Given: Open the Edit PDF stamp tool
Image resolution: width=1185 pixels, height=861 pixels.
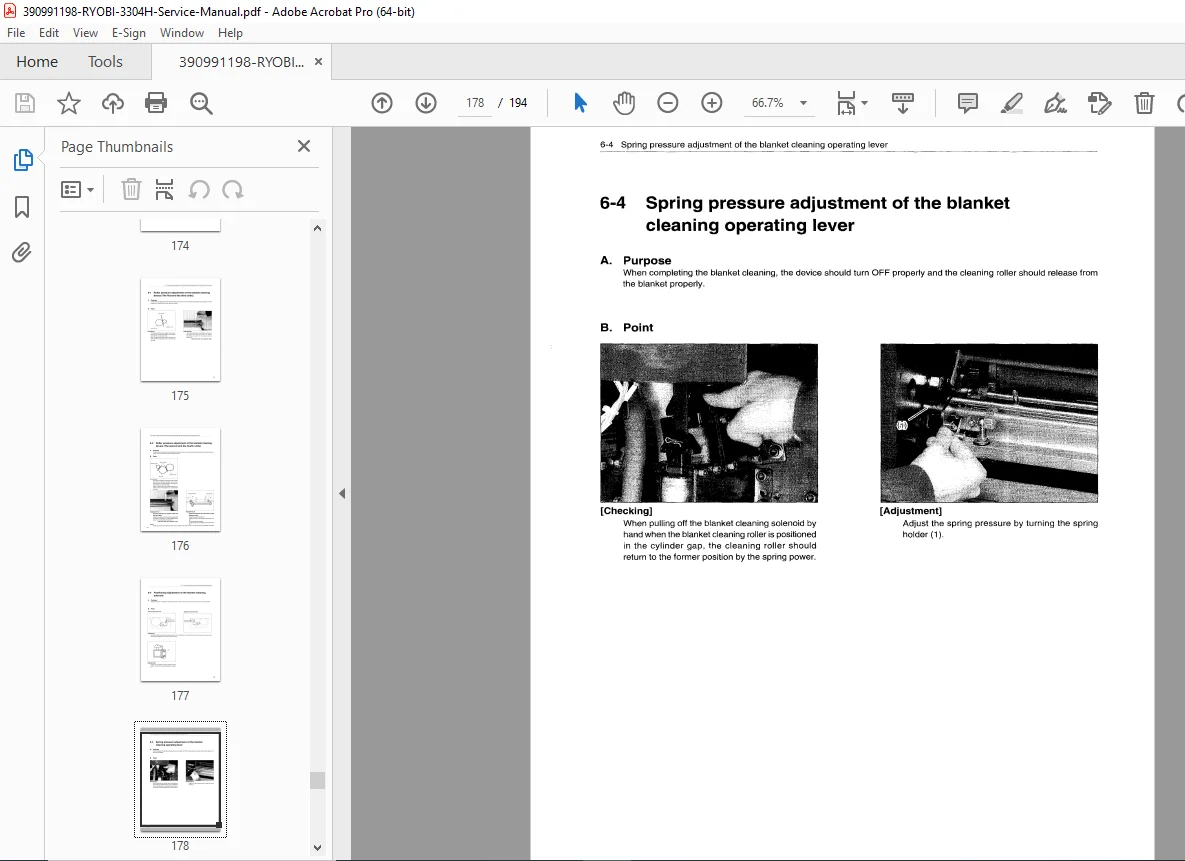Looking at the screenshot, I should 1100,103.
